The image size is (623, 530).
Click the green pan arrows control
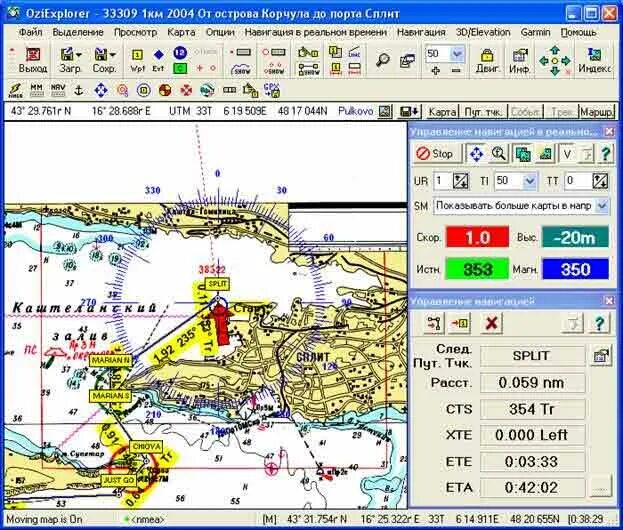click(x=555, y=61)
